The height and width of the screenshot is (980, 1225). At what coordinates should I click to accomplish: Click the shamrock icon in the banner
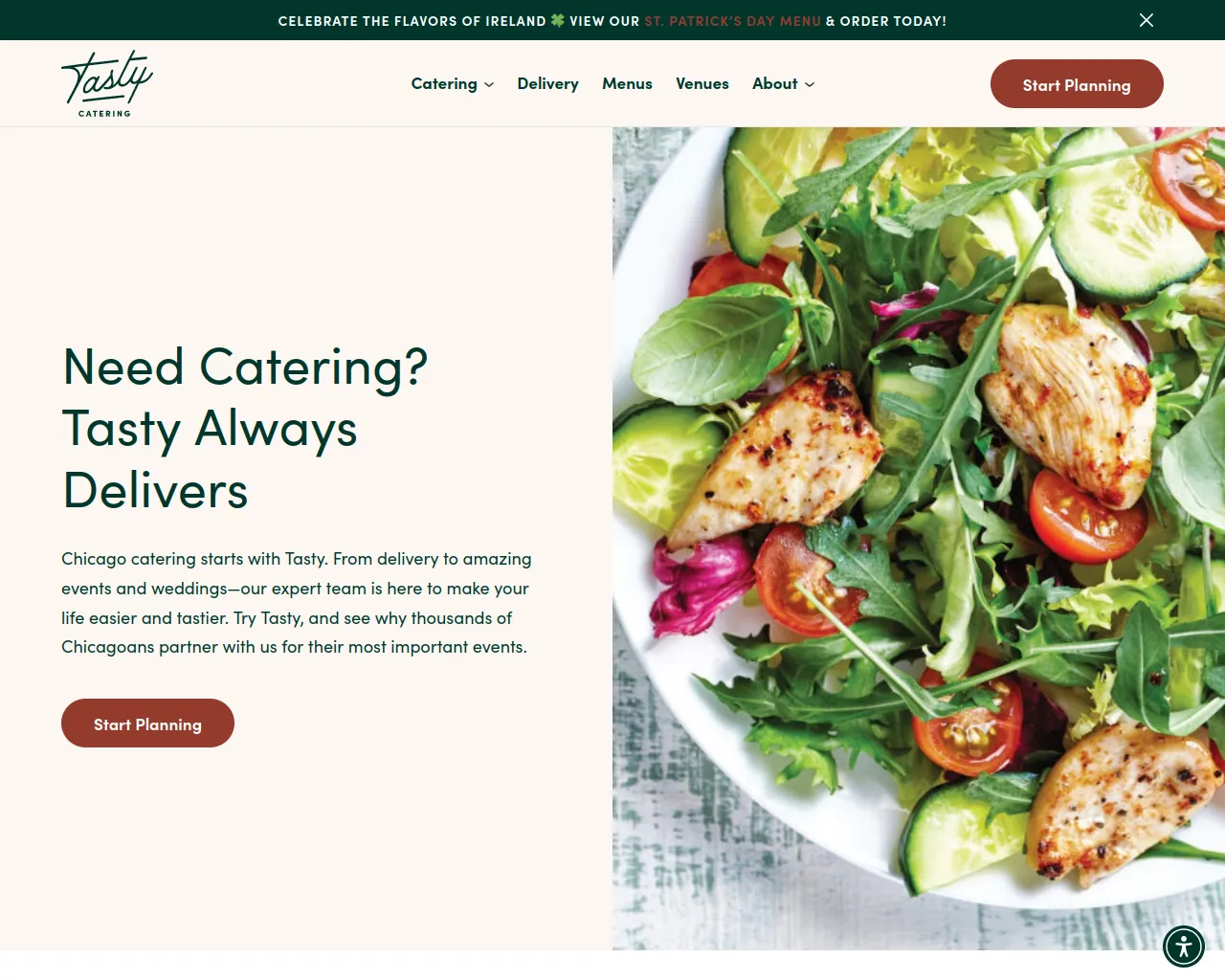(x=558, y=20)
